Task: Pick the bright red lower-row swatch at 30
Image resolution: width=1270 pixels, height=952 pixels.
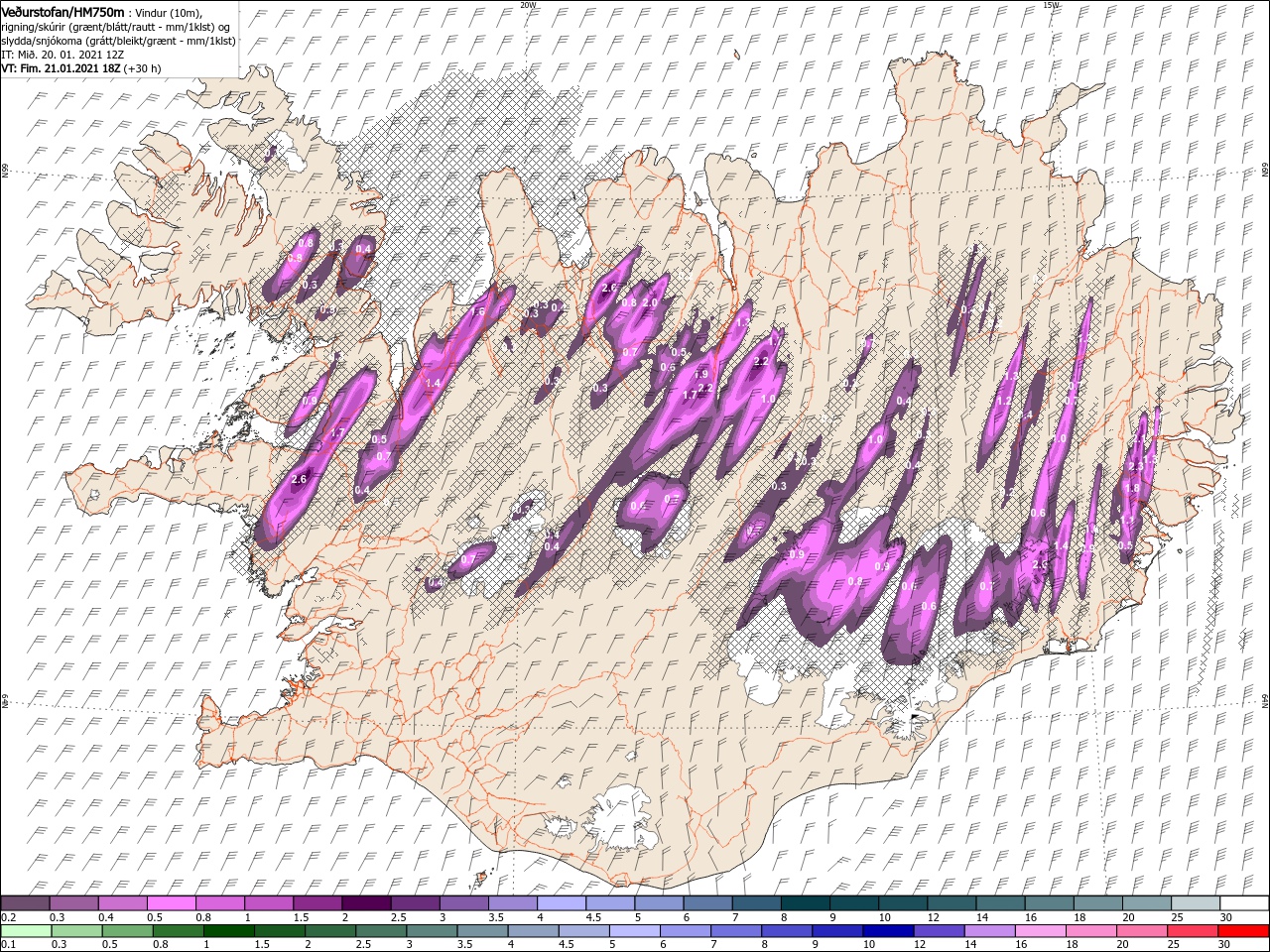Action: click(1243, 931)
